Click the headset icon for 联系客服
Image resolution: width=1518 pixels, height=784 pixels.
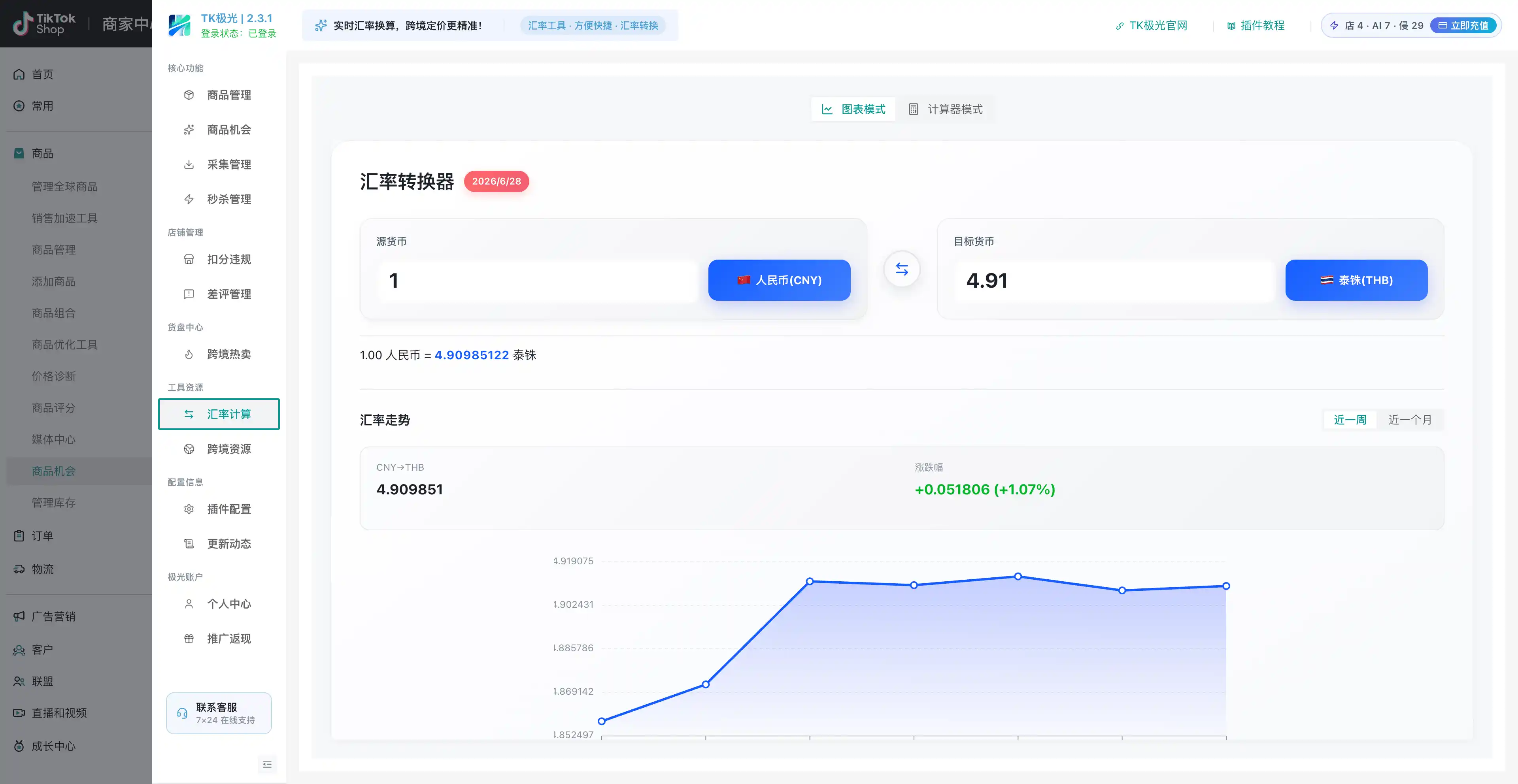182,713
